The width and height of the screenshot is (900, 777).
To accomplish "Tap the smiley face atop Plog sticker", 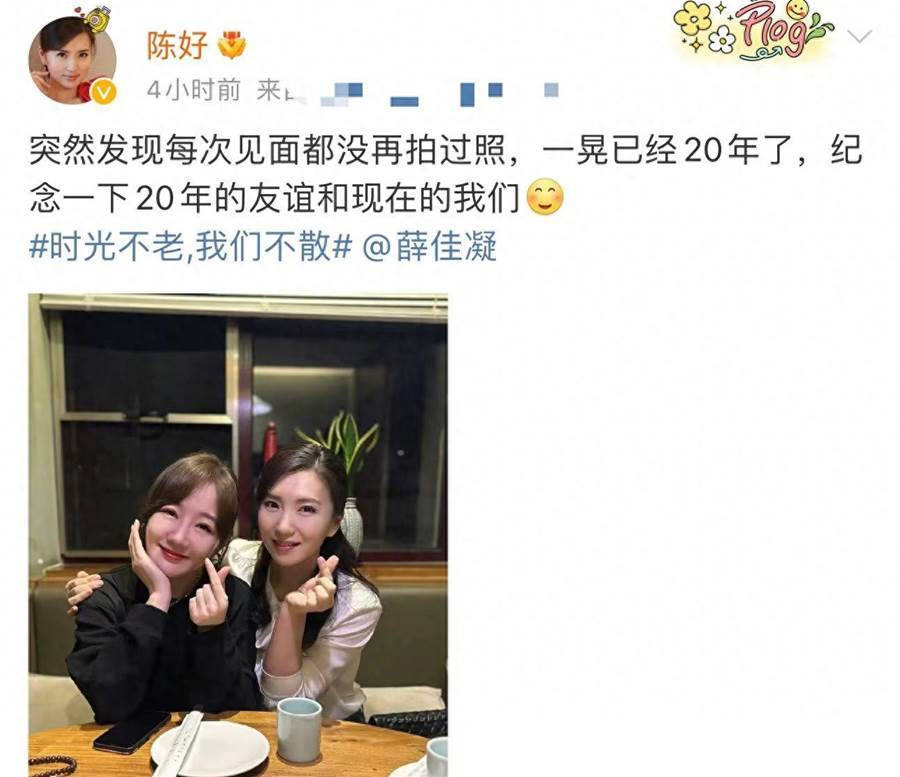I will point(797,10).
